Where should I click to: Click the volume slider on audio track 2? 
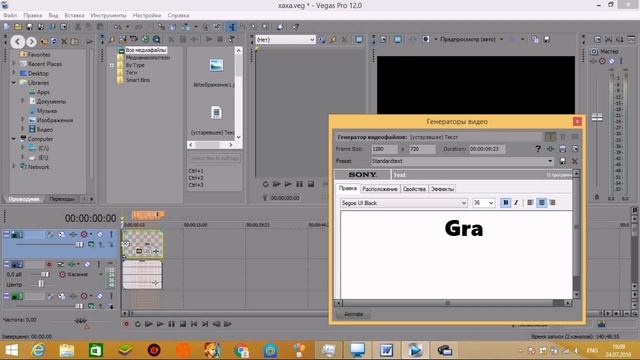coord(45,274)
